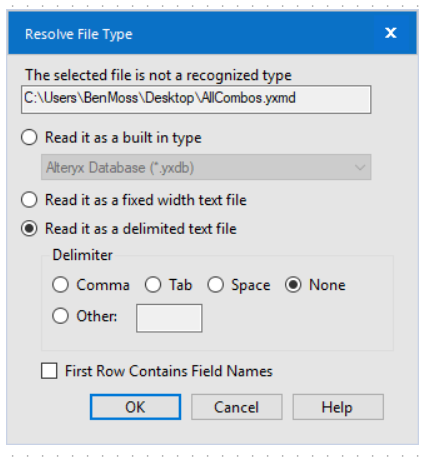This screenshot has height=462, width=427.
Task: Select the Other delimiter radio button
Action: click(x=60, y=316)
